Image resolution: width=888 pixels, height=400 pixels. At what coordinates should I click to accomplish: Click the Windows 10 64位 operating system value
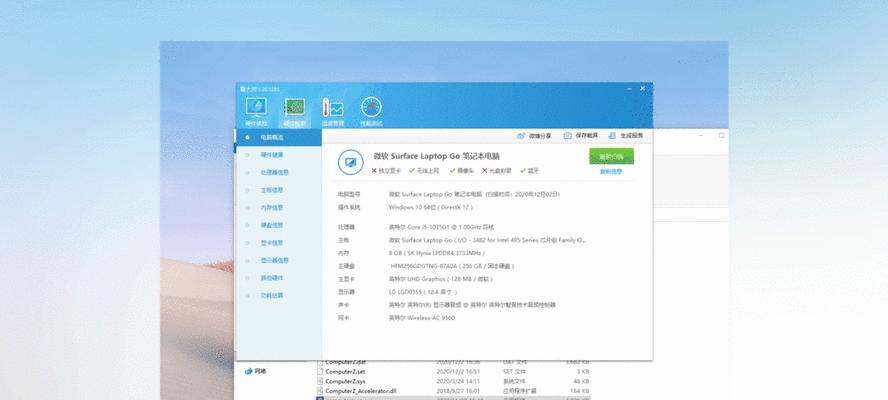pos(430,207)
